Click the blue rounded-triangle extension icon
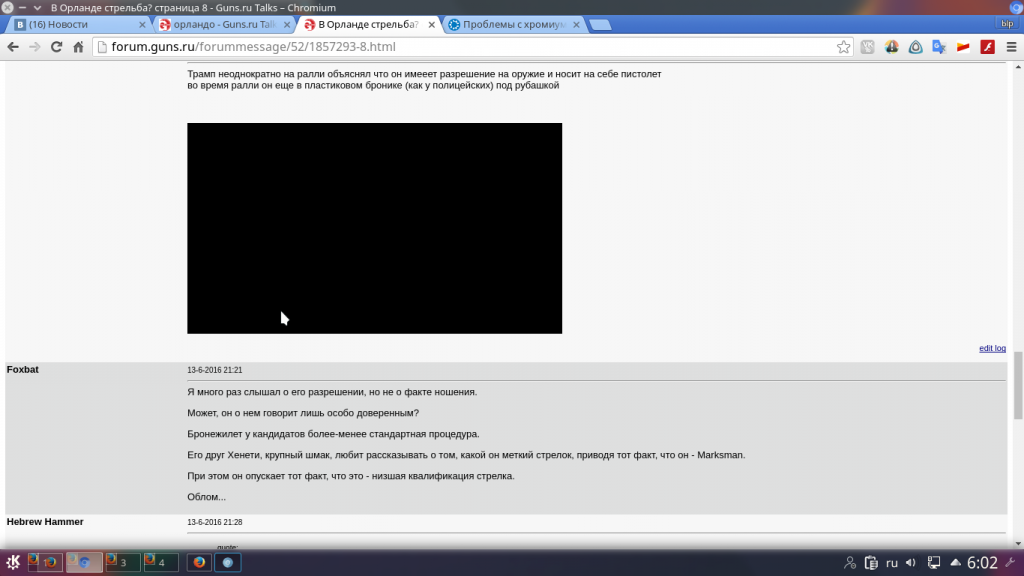This screenshot has width=1024, height=576. tap(916, 47)
